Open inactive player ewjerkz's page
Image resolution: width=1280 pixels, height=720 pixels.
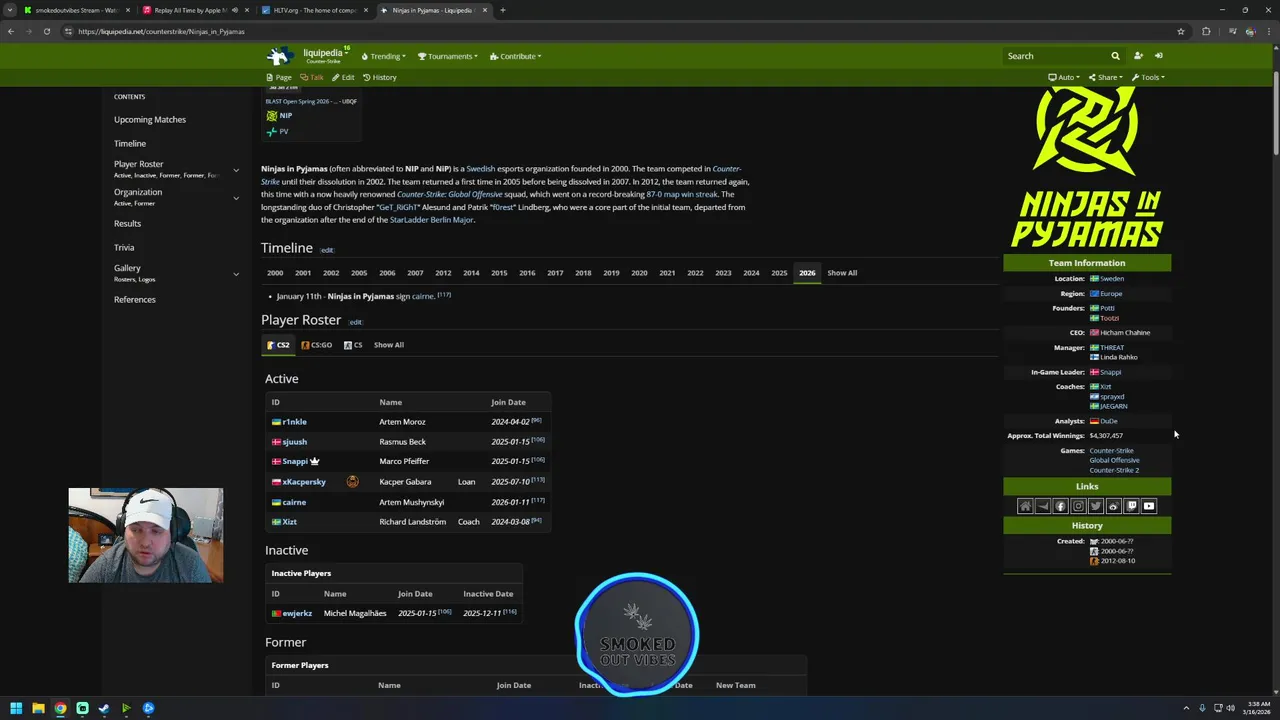tap(297, 613)
